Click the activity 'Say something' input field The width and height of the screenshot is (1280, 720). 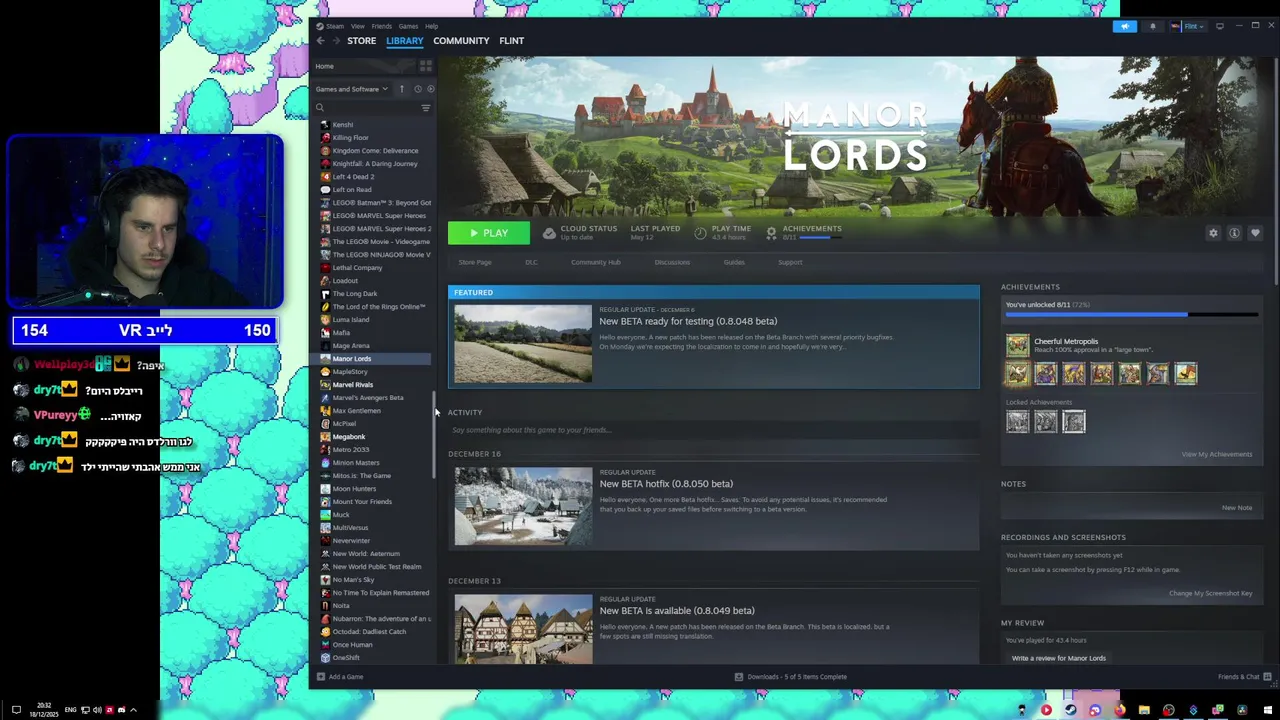[713, 430]
